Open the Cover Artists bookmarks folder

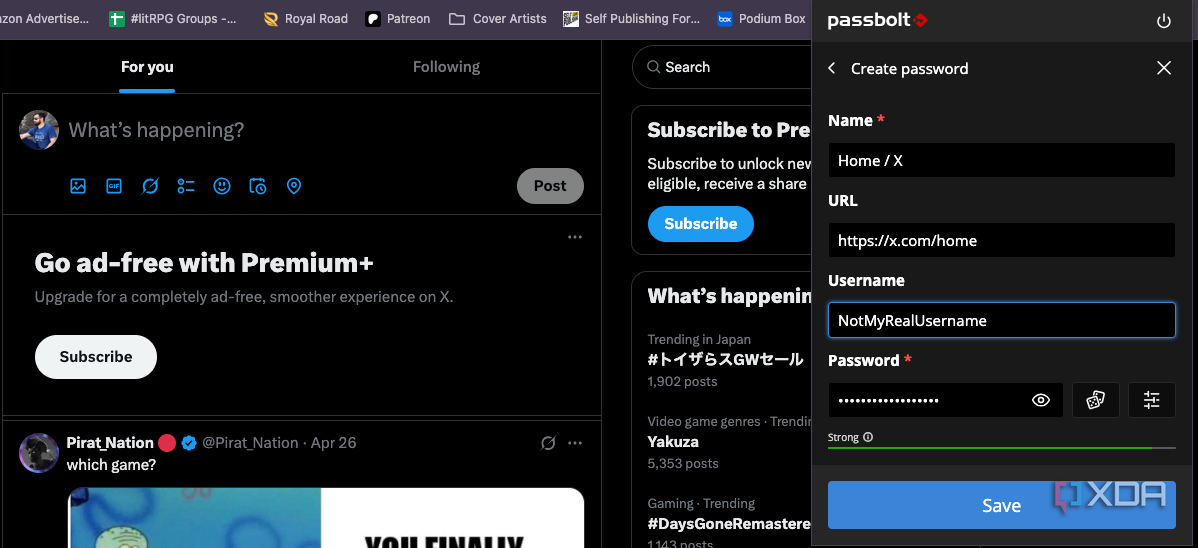(497, 18)
